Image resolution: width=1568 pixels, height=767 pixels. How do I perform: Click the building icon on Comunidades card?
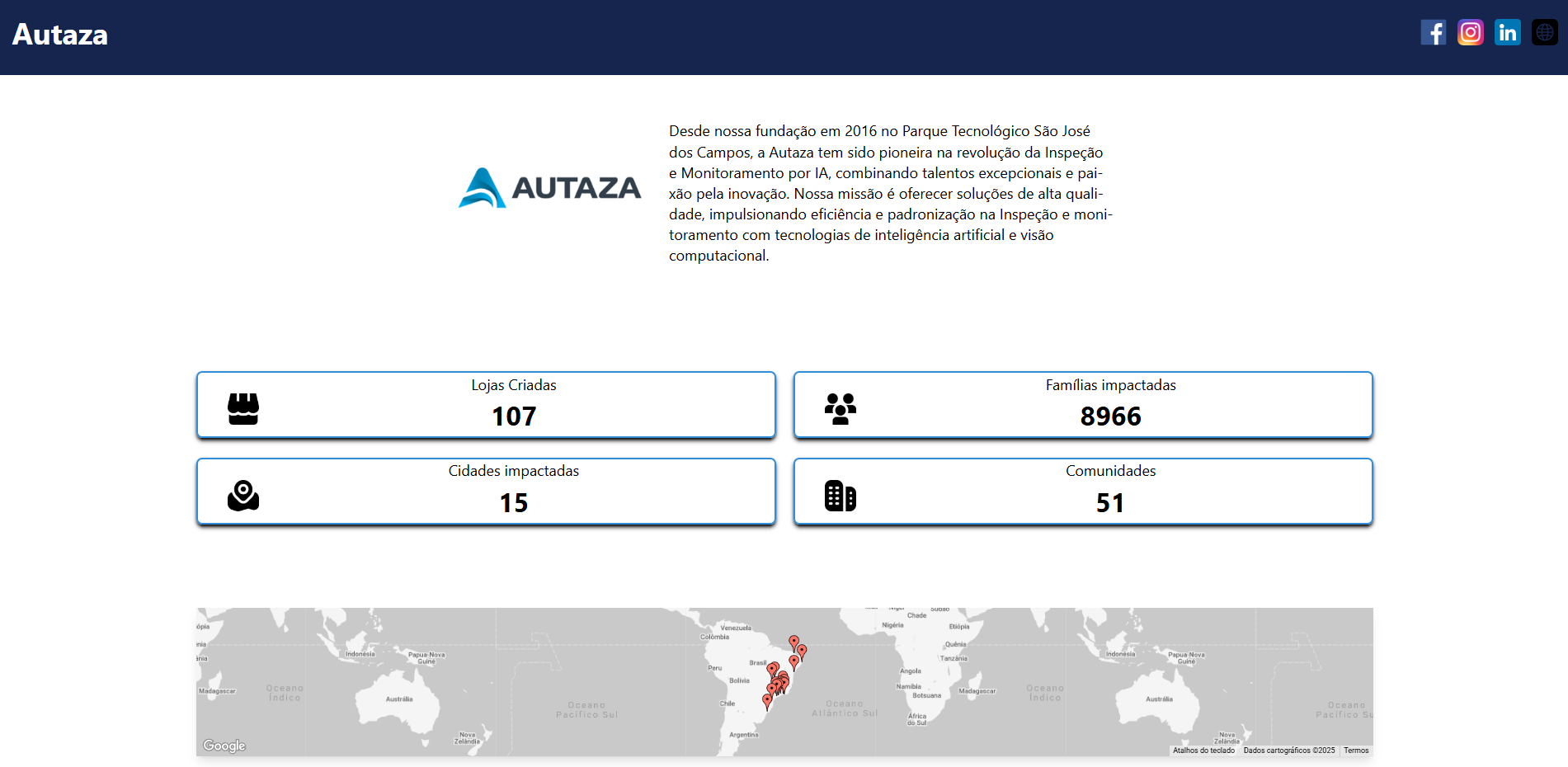[x=841, y=495]
